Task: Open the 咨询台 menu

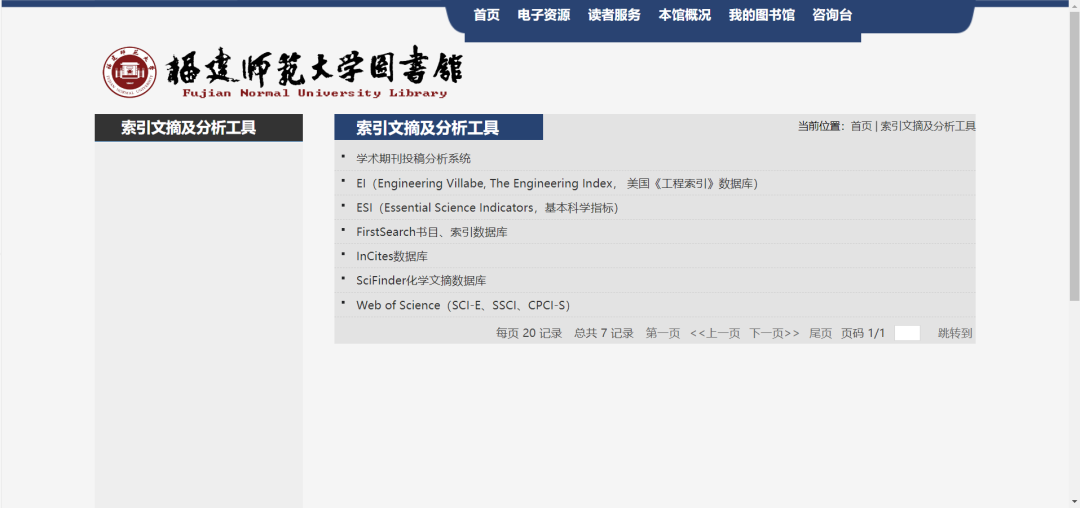Action: tap(832, 15)
